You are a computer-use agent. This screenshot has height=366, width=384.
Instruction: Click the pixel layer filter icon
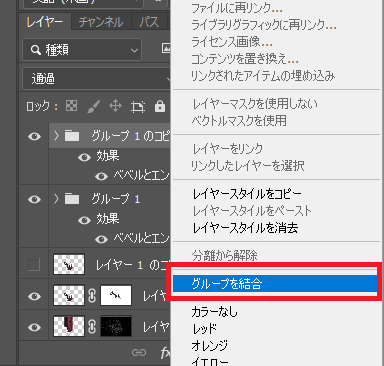click(166, 49)
